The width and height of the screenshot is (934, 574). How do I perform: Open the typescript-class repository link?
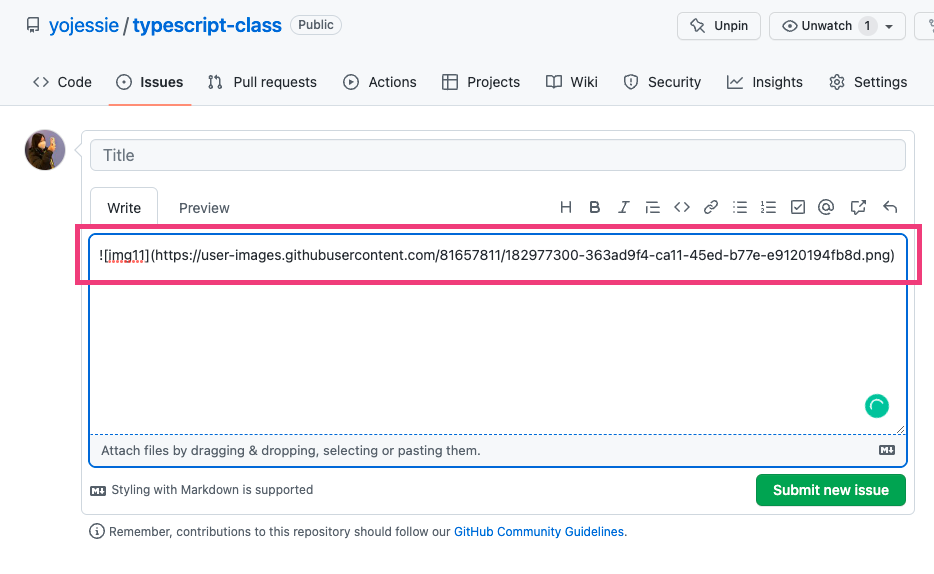(x=207, y=25)
